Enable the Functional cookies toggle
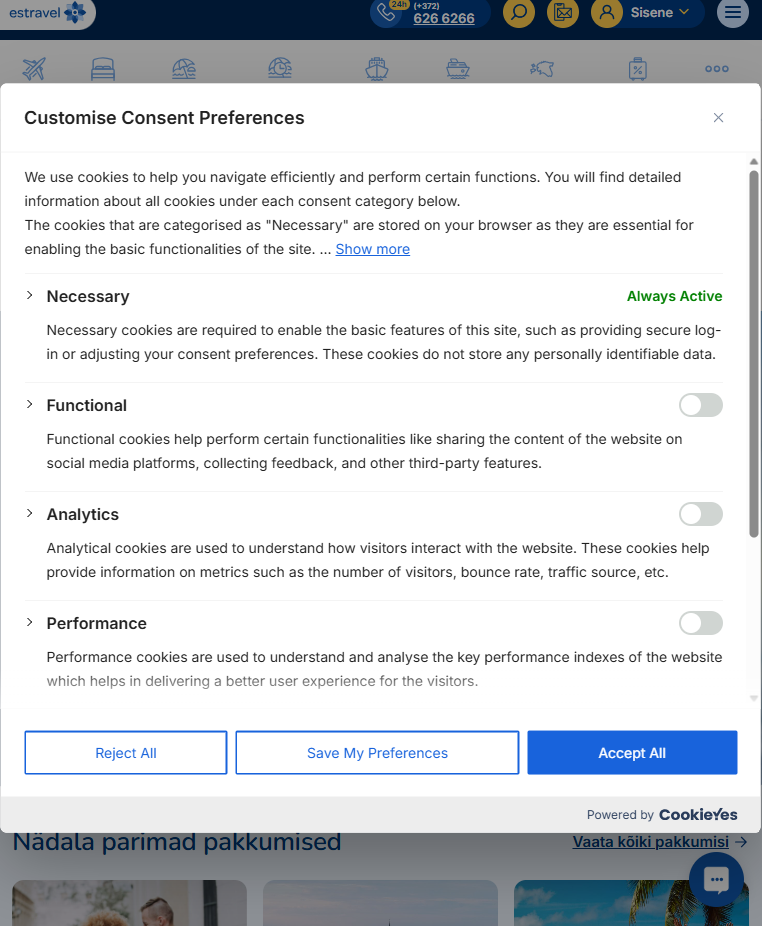This screenshot has height=926, width=762. pyautogui.click(x=701, y=405)
